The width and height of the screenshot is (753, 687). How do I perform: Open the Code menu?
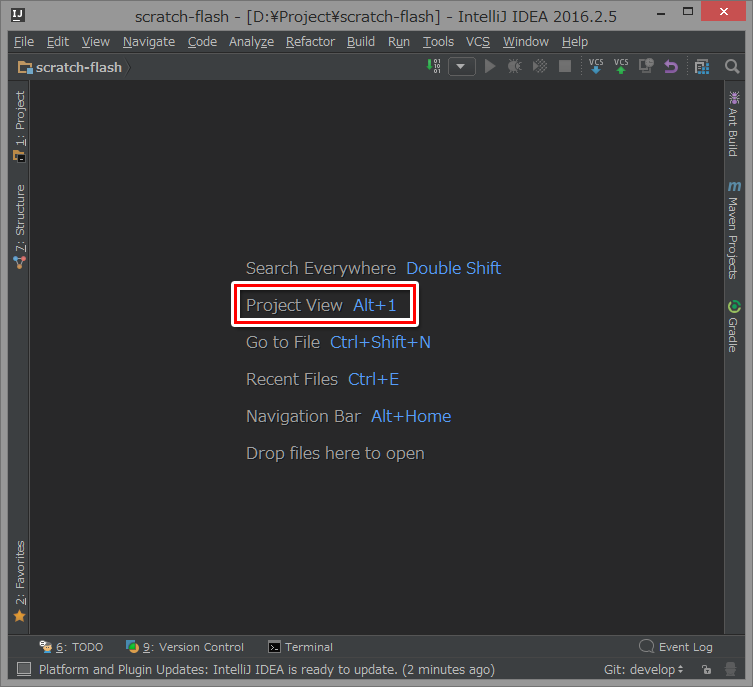point(202,42)
